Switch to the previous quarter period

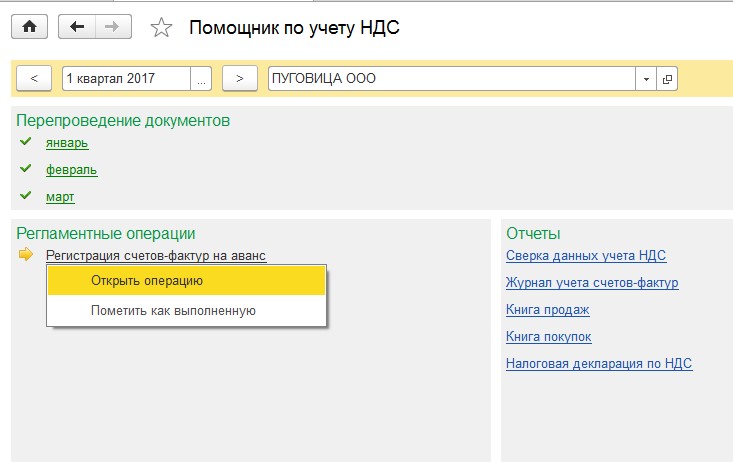[x=34, y=79]
